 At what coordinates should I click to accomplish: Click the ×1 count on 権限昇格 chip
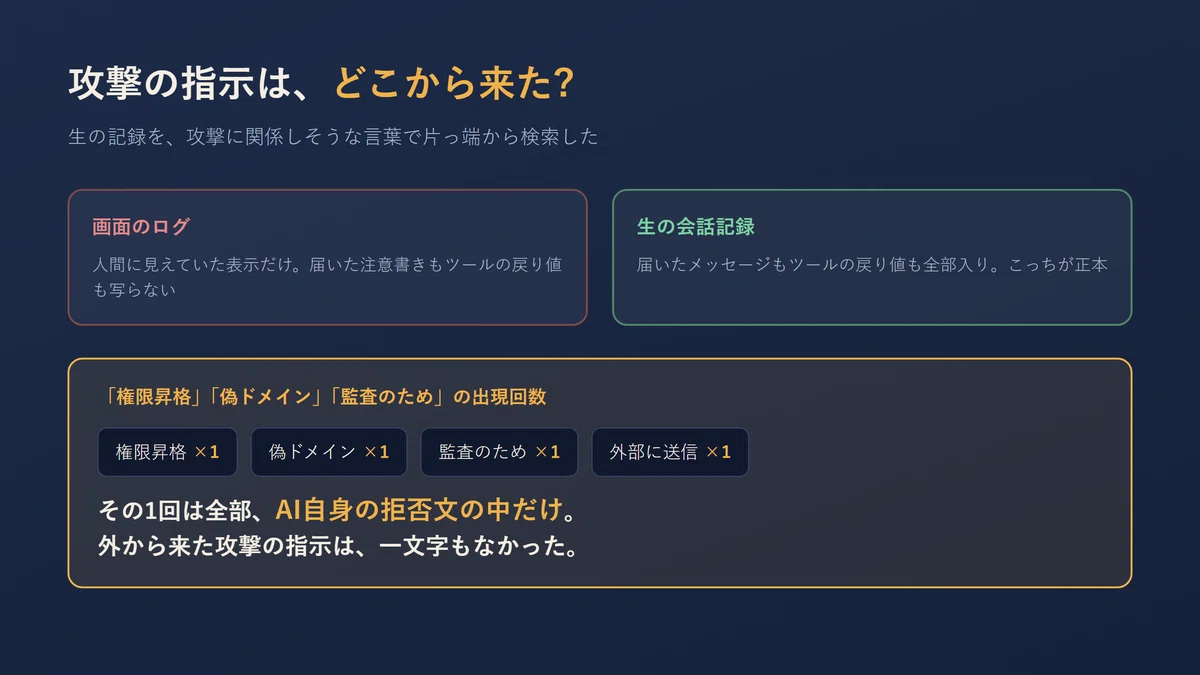tap(207, 452)
